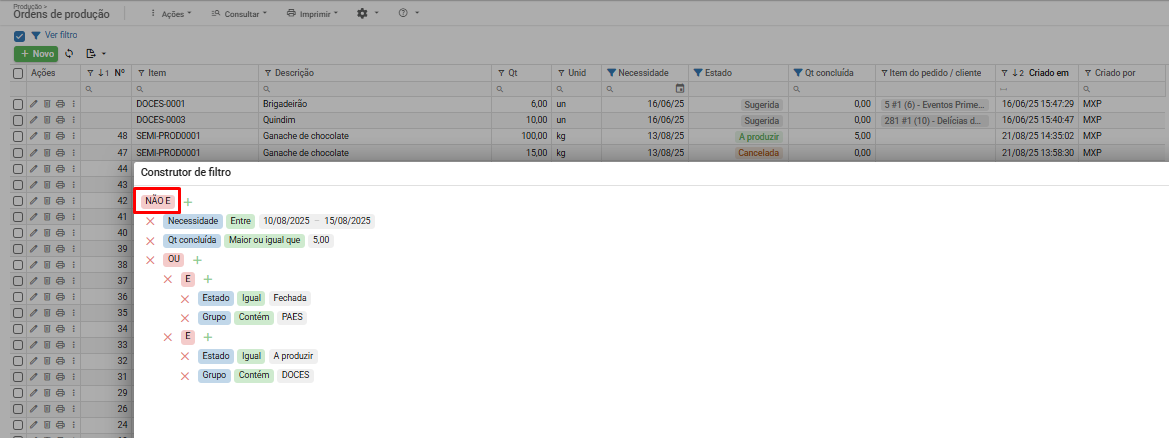Click the Necessidade field chip in filter
1169x438 pixels.
point(193,222)
